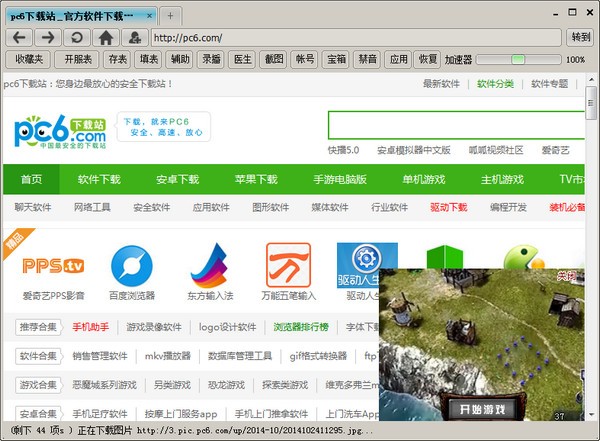This screenshot has width=600, height=441.
Task: Click the browser back arrow button
Action: (x=19, y=38)
